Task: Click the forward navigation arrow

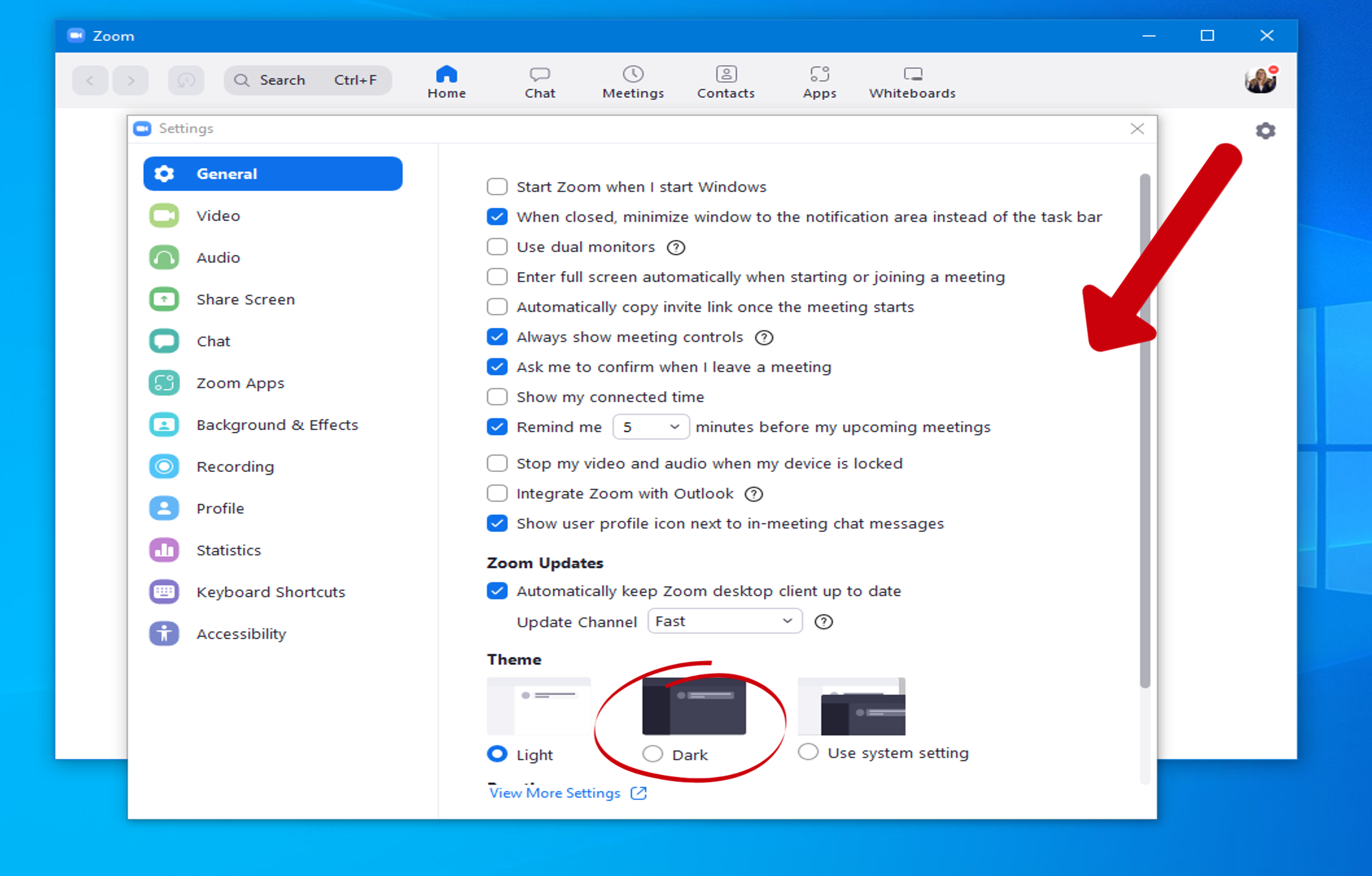Action: (130, 80)
